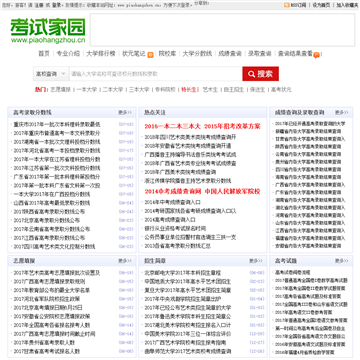Click the red 特长生 hot keyword link
The image size is (360, 360).
tap(189, 89)
